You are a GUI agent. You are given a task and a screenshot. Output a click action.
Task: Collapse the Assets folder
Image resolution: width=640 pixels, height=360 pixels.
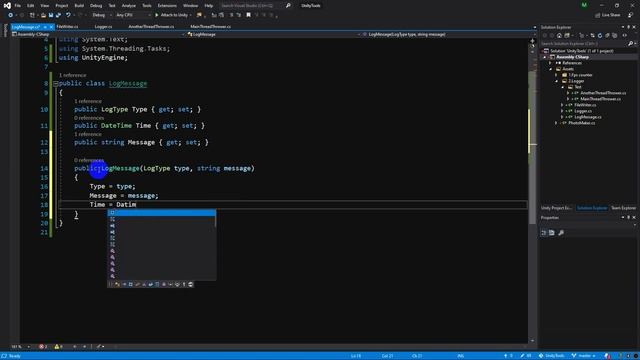[550, 69]
